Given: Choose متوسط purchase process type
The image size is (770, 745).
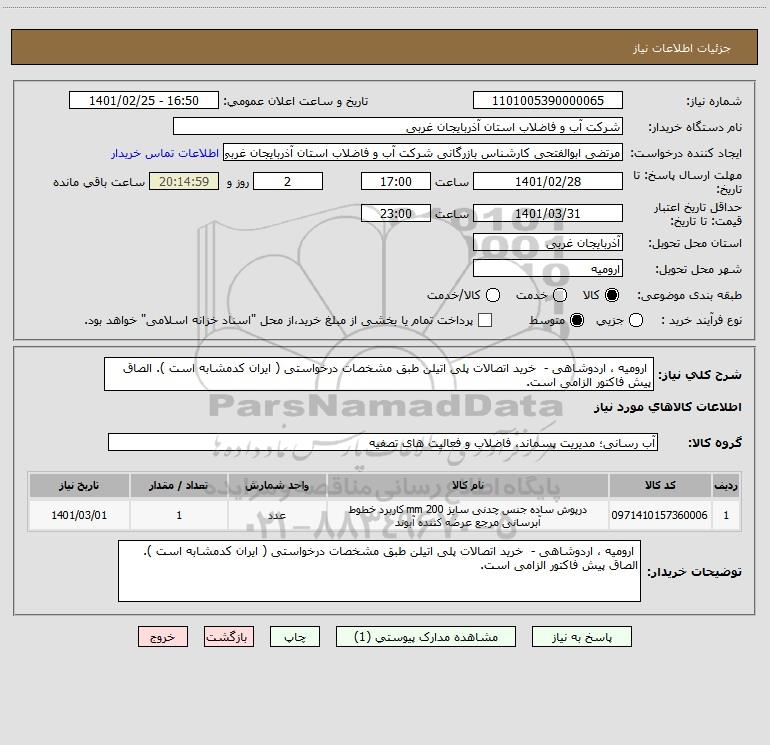Looking at the screenshot, I should click(x=577, y=320).
